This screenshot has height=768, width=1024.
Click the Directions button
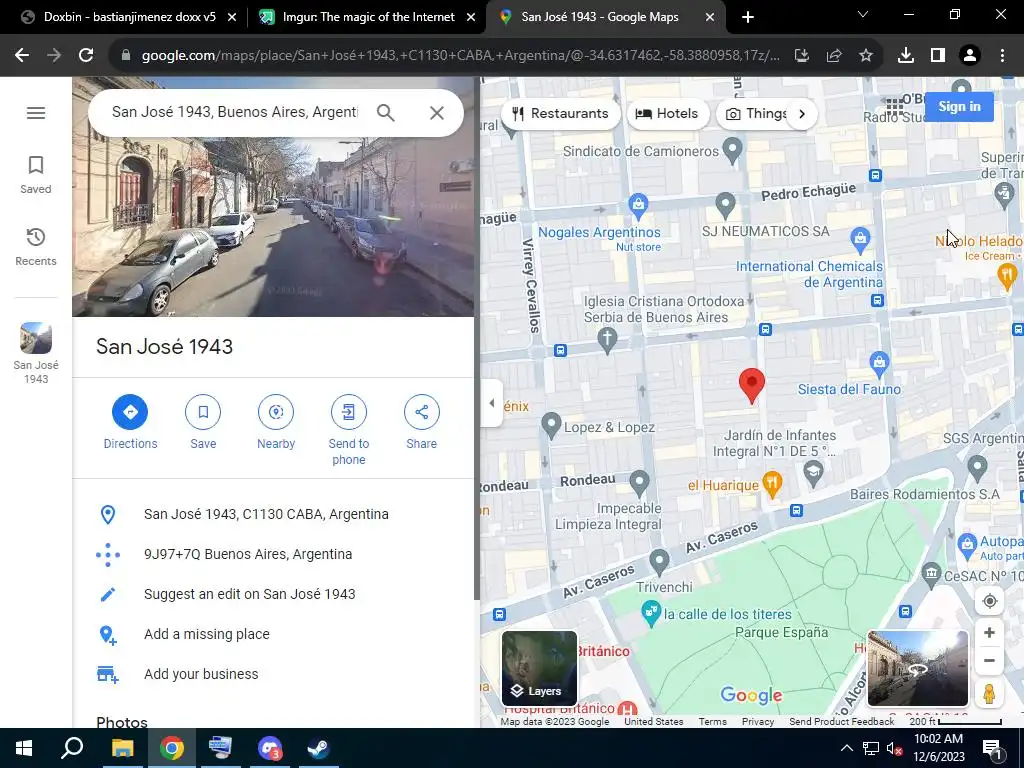(130, 423)
